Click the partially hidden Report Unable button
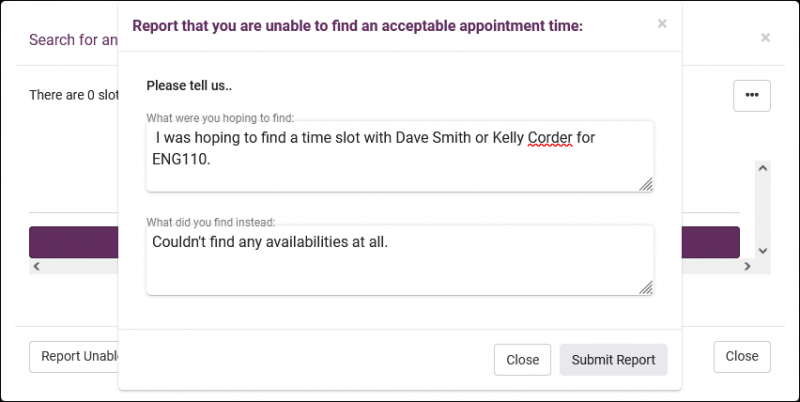 (x=74, y=356)
